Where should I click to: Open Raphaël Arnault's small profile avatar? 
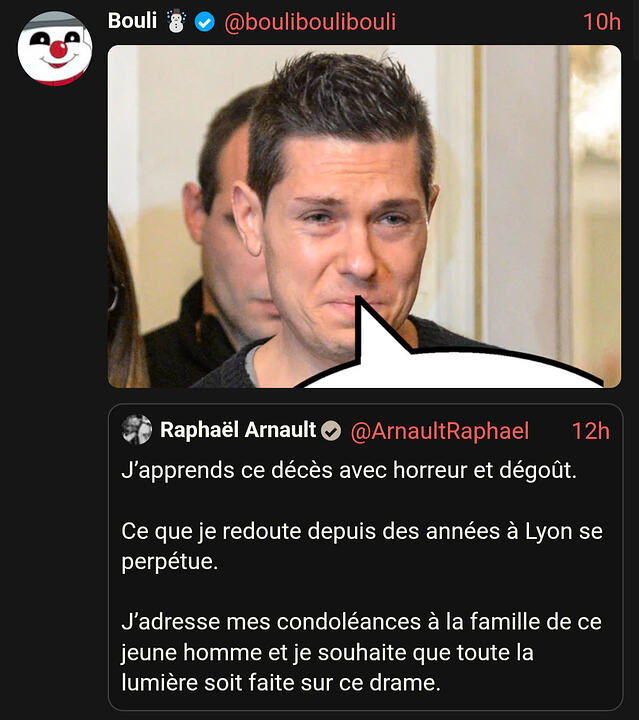pos(137,429)
